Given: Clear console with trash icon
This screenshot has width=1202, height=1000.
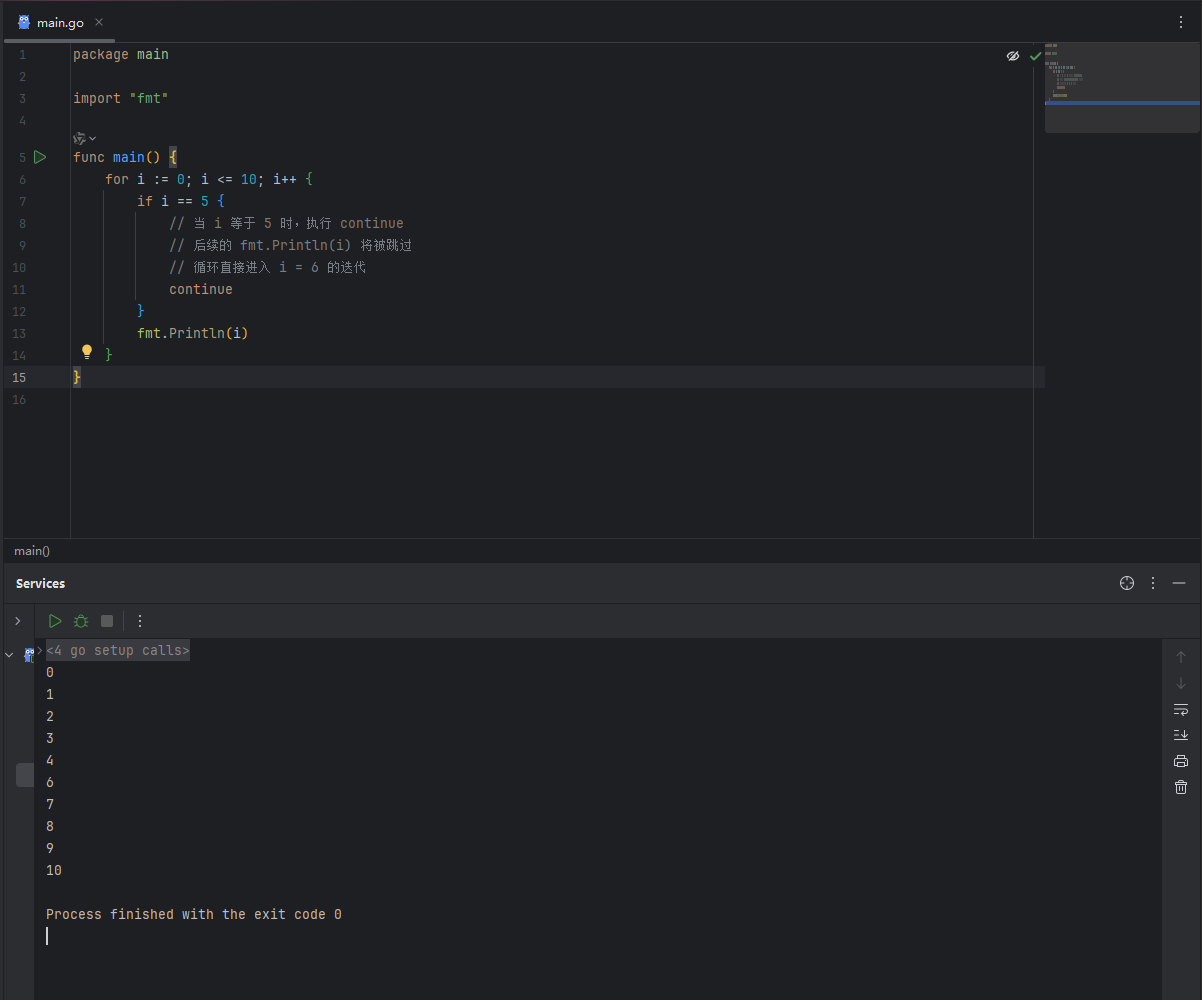Looking at the screenshot, I should click(x=1181, y=787).
